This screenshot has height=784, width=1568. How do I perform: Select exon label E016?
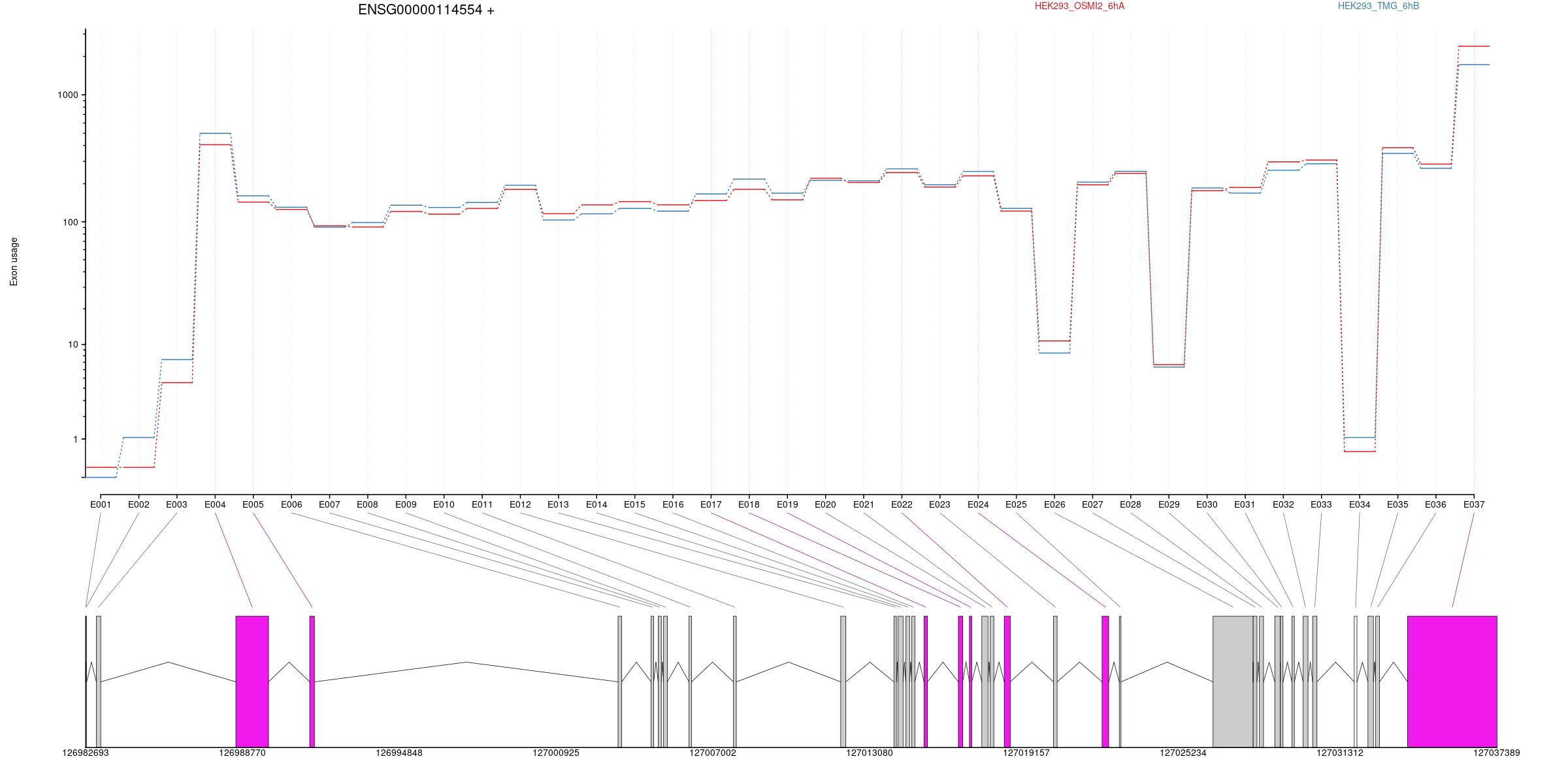coord(673,504)
